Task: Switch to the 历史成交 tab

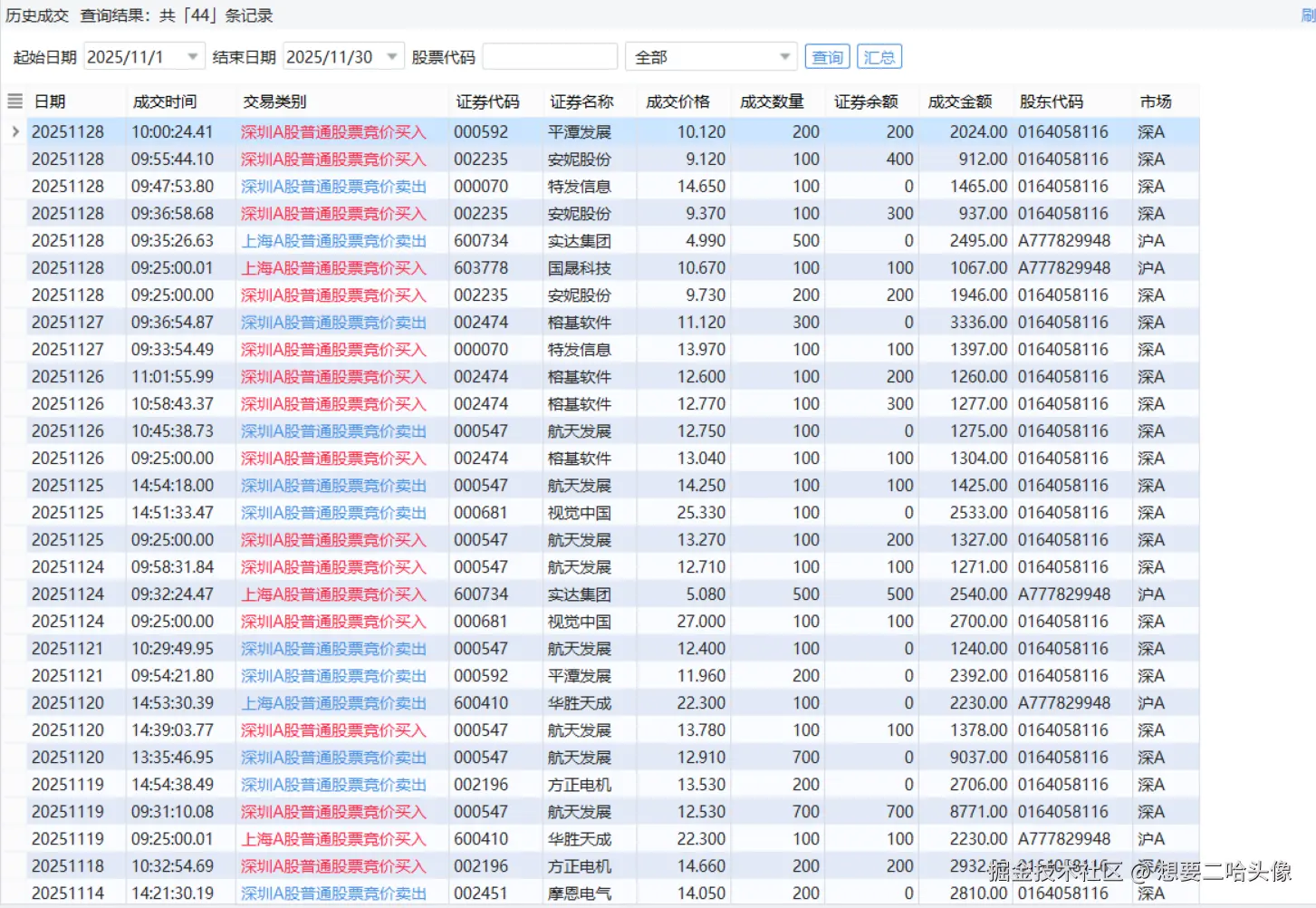Action: click(x=35, y=14)
